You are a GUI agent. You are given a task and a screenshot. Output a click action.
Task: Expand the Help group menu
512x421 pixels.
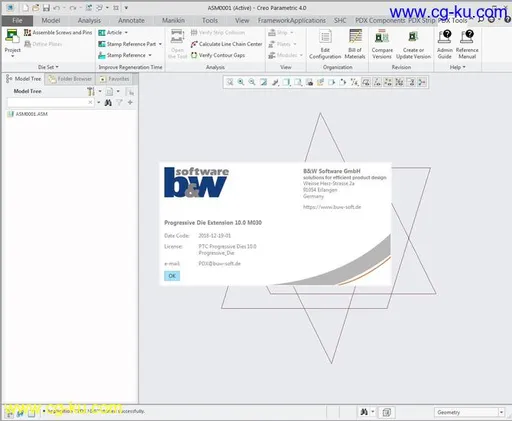coord(457,67)
